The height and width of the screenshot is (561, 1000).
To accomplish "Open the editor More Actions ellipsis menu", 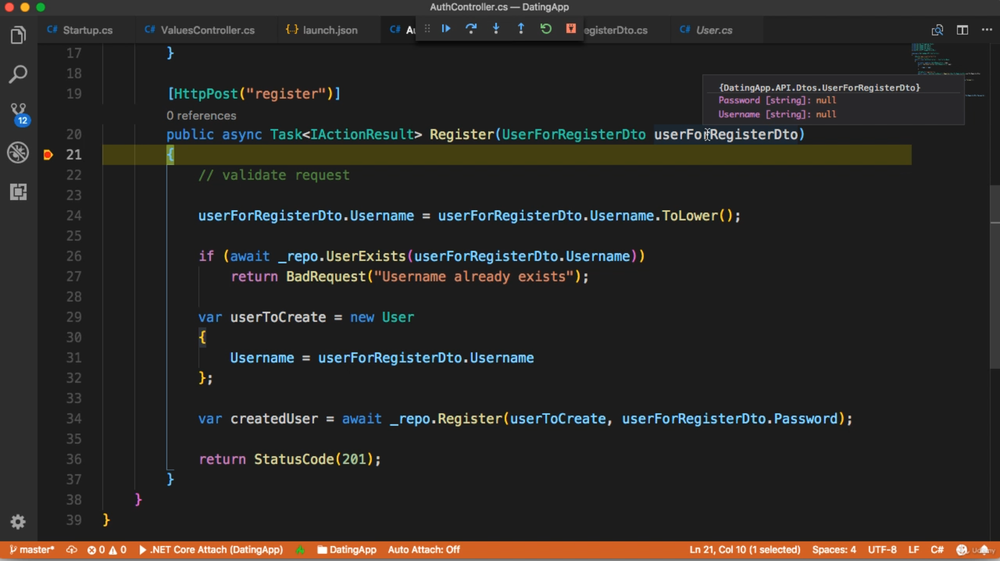I will [x=987, y=30].
